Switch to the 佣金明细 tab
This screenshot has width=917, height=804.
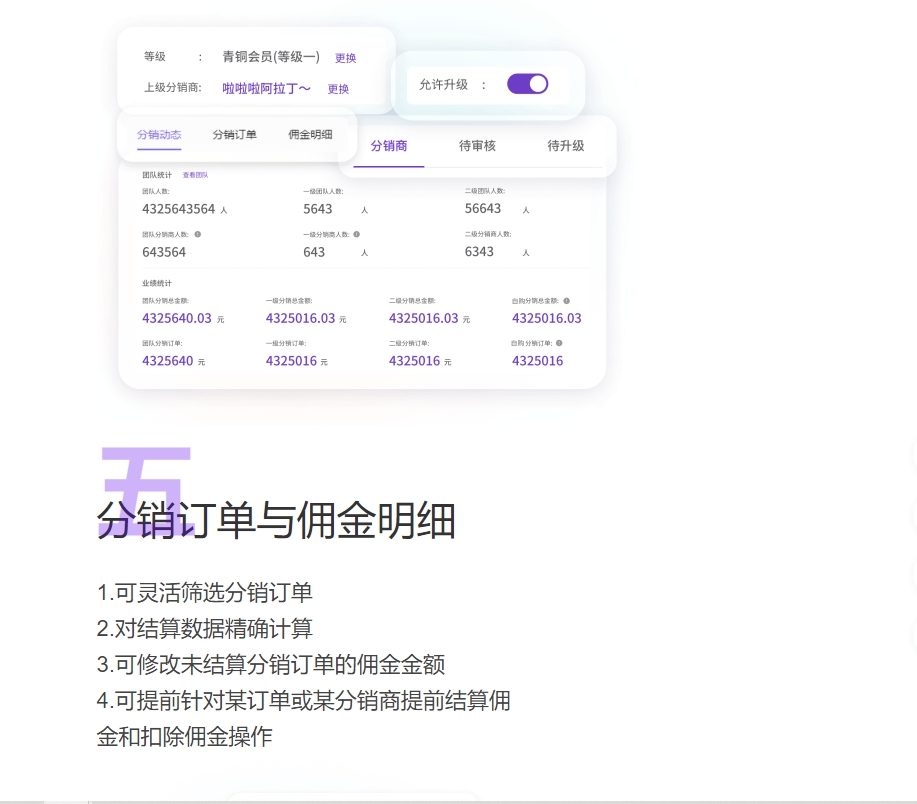(x=311, y=134)
